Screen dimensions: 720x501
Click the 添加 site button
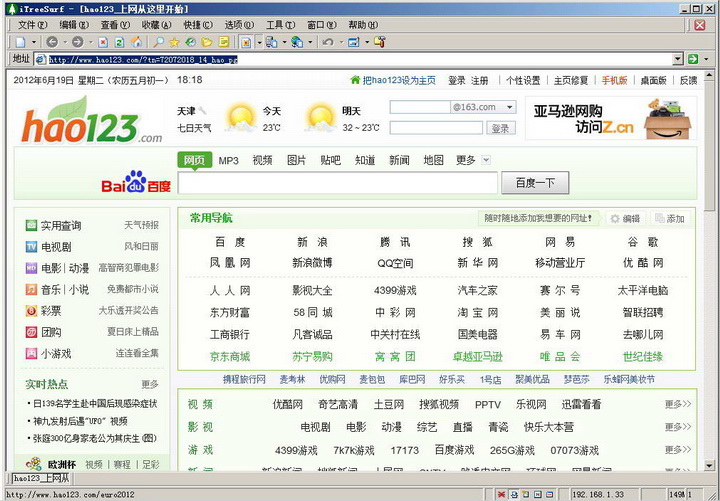pos(670,219)
